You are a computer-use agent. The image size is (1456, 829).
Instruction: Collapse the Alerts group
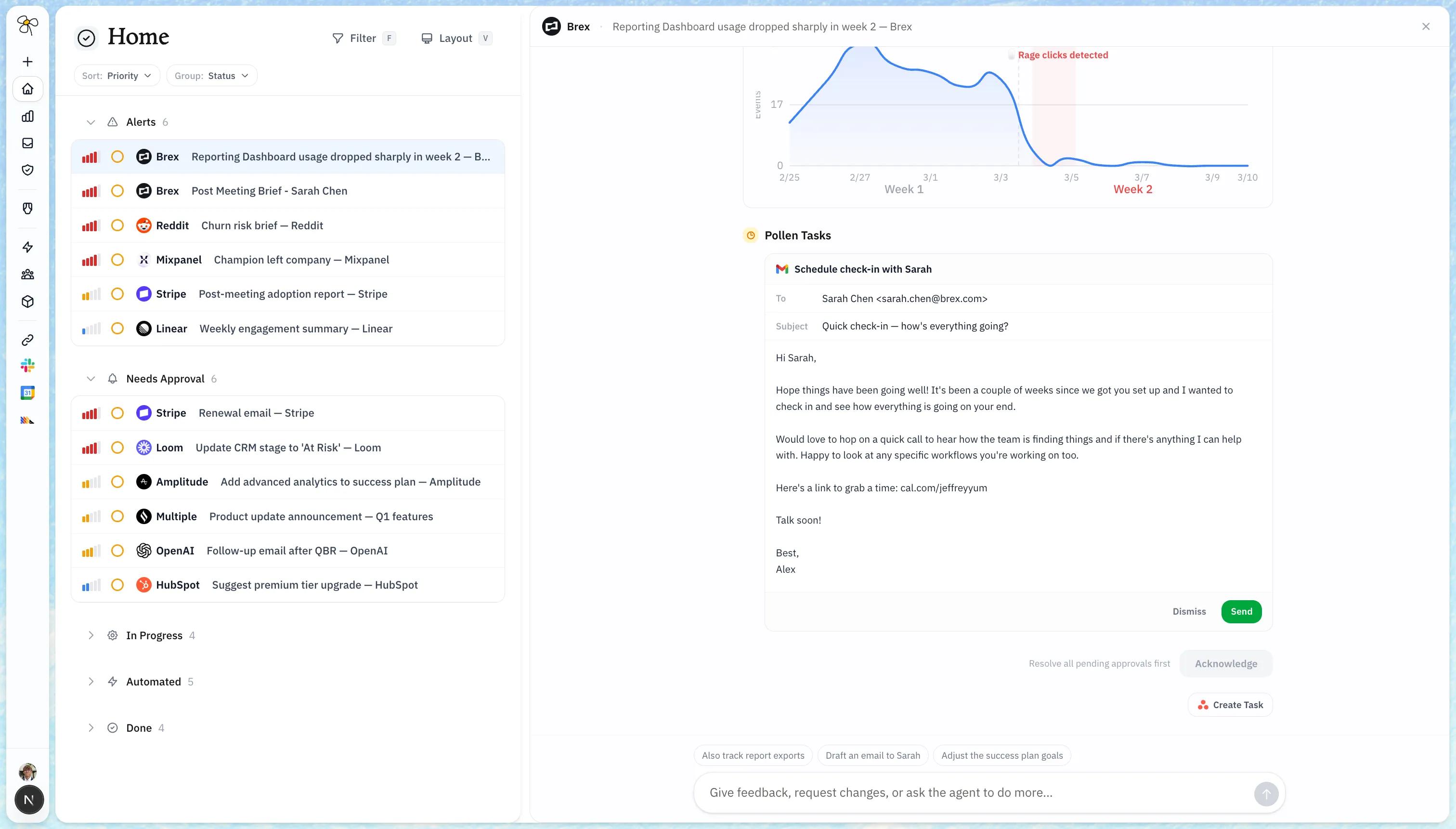pos(91,122)
